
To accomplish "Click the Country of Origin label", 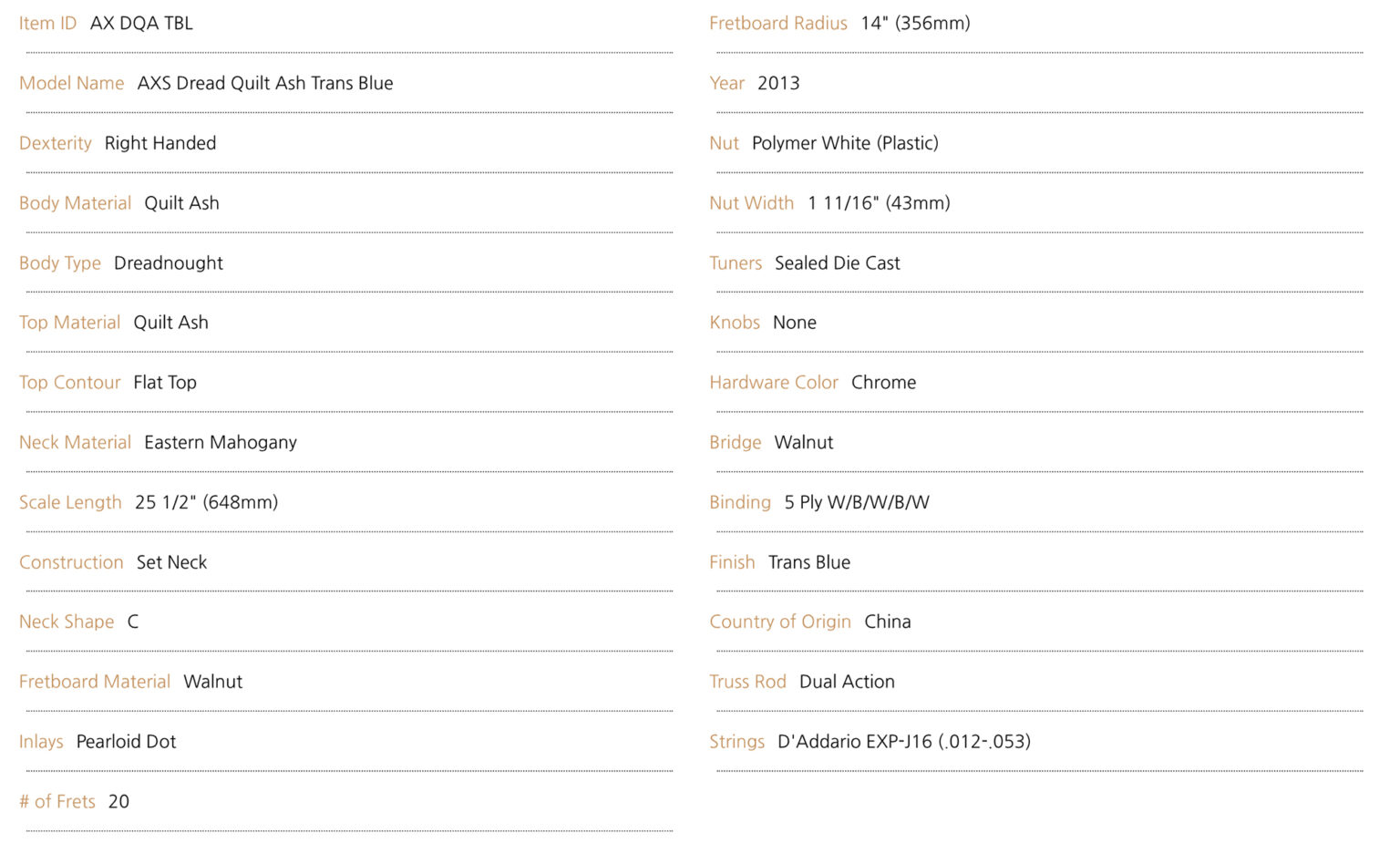I will pos(779,622).
